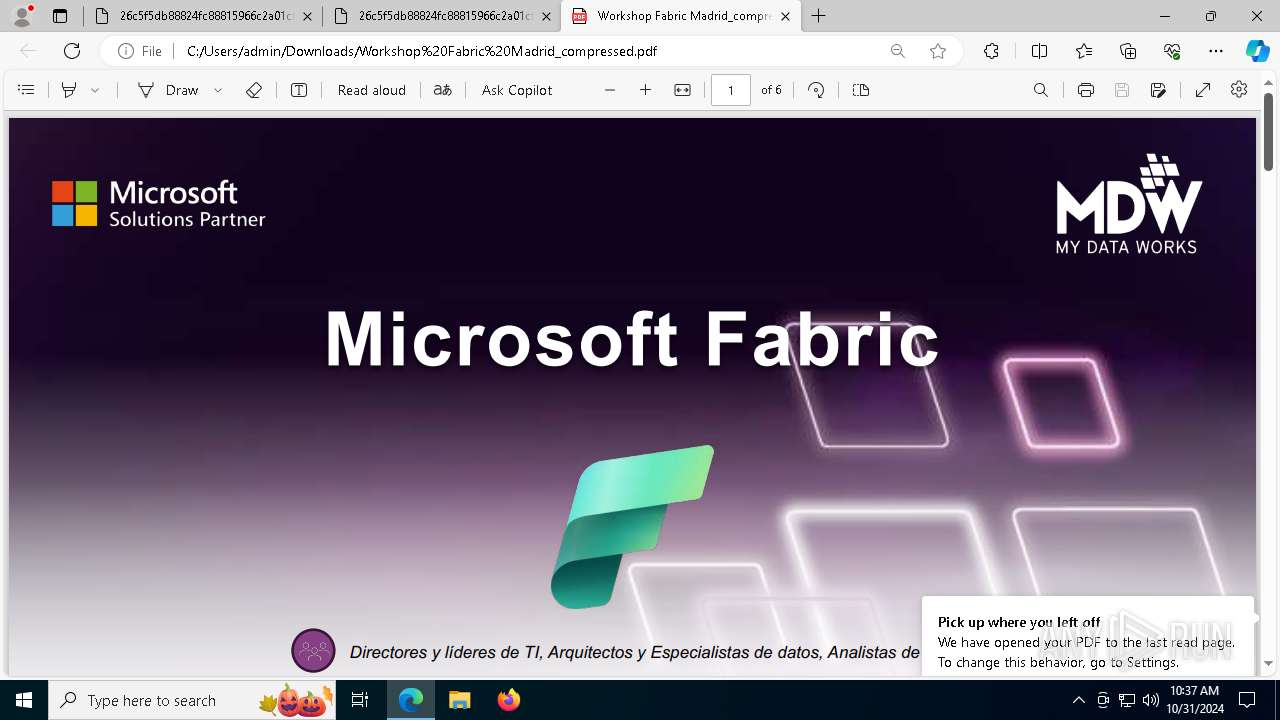Image resolution: width=1280 pixels, height=720 pixels.
Task: Zoom out using the minus button
Action: (x=610, y=90)
